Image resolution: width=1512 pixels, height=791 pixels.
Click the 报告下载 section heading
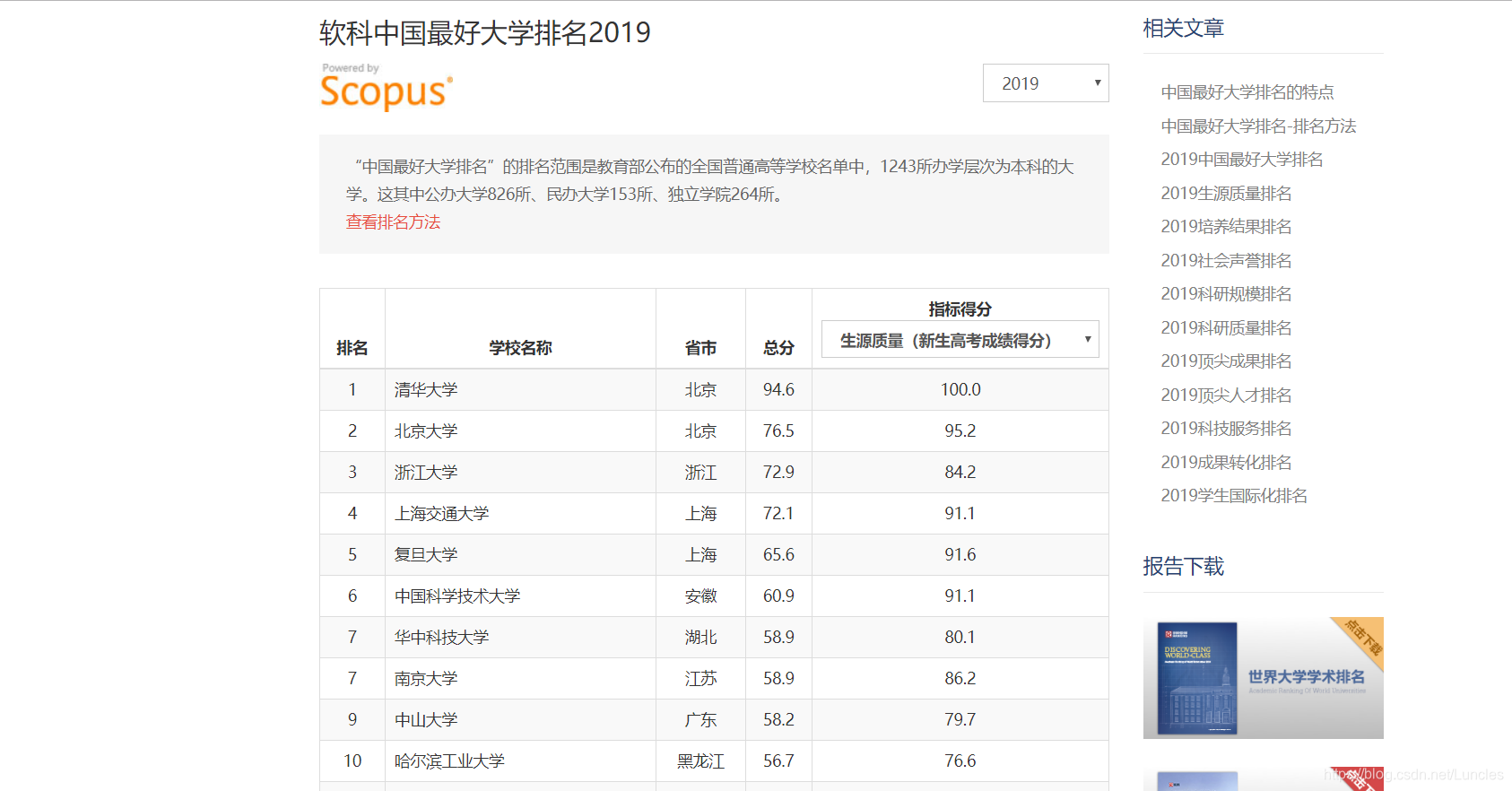tap(1184, 567)
